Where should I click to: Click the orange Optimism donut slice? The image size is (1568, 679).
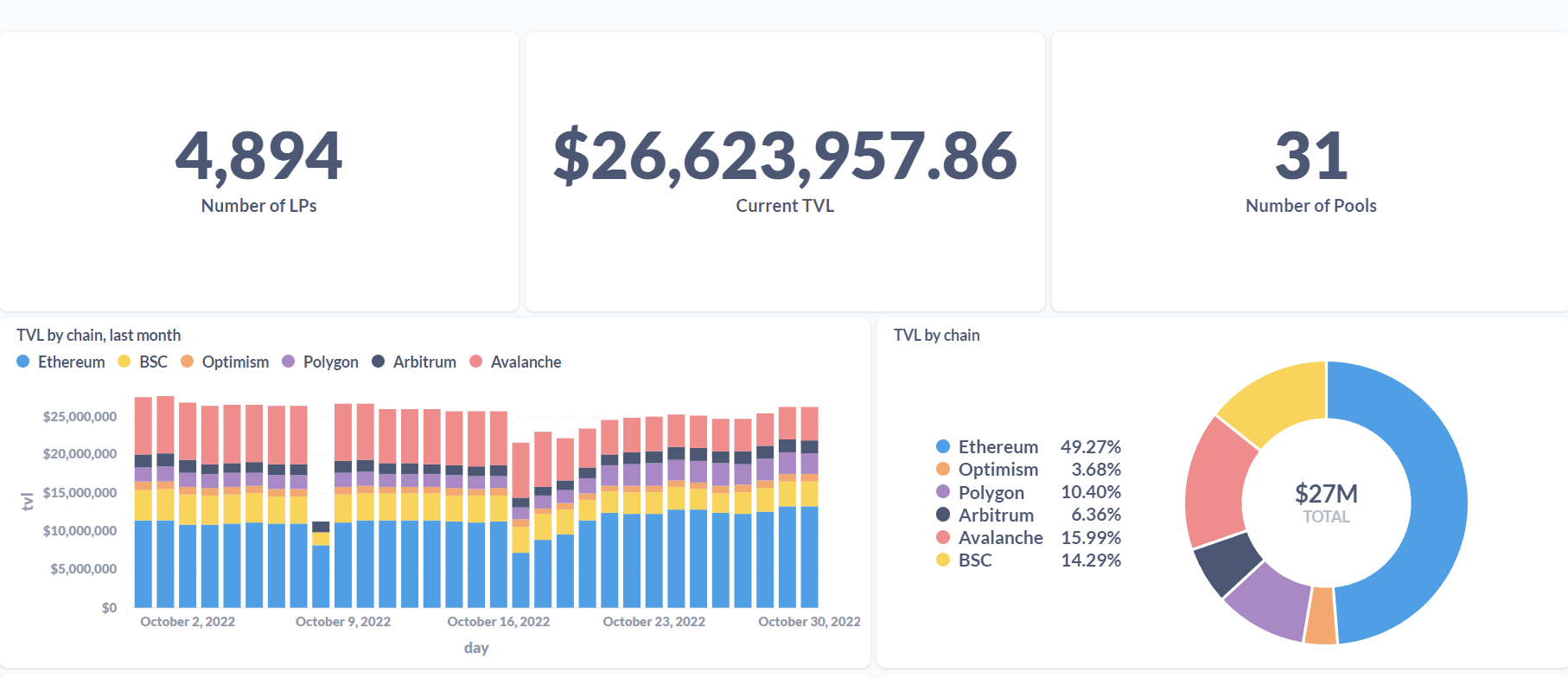pyautogui.click(x=1320, y=616)
